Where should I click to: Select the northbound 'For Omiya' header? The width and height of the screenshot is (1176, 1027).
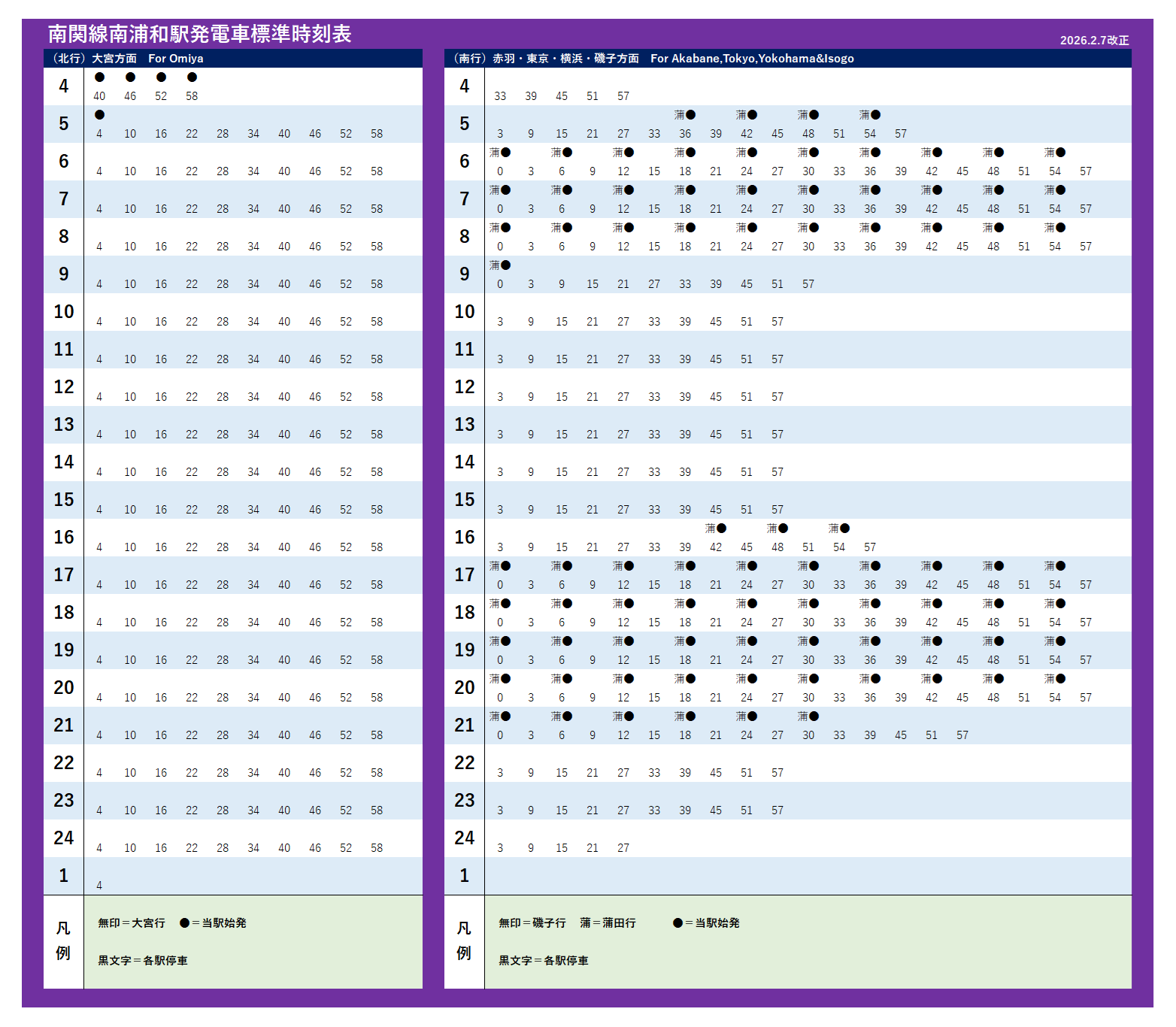(x=175, y=59)
